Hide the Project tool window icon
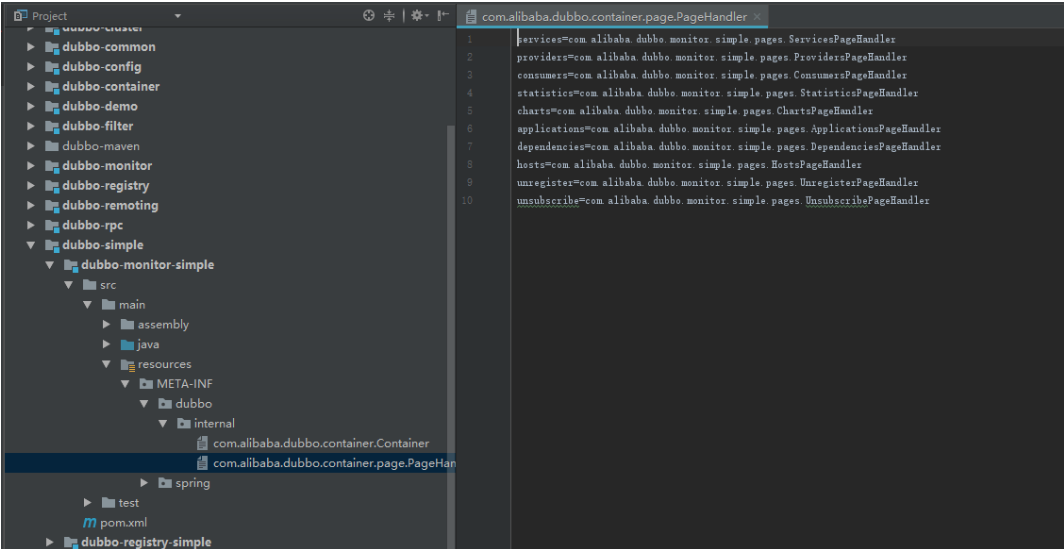This screenshot has height=549, width=1064. [442, 16]
